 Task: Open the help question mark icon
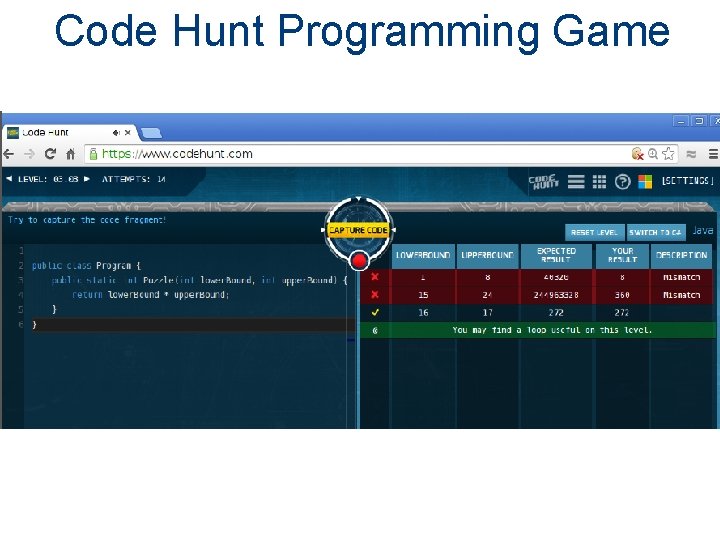pos(622,182)
